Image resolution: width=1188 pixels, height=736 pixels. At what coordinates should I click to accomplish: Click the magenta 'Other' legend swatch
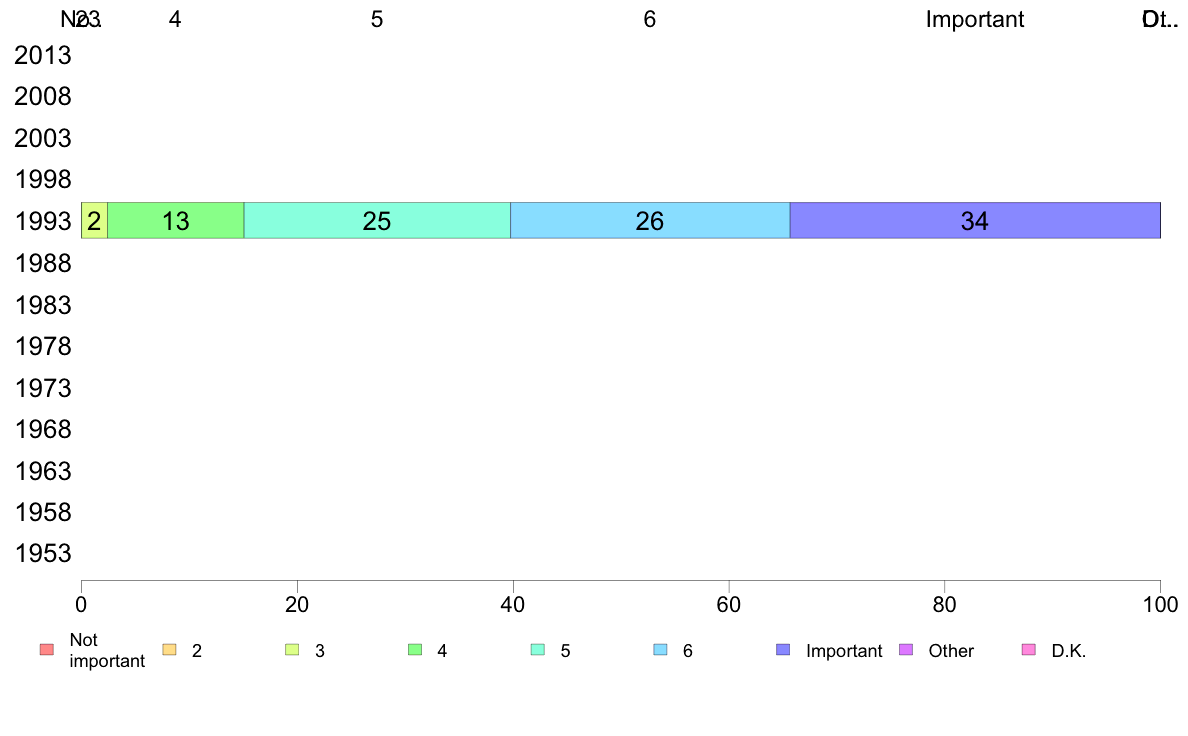(906, 650)
